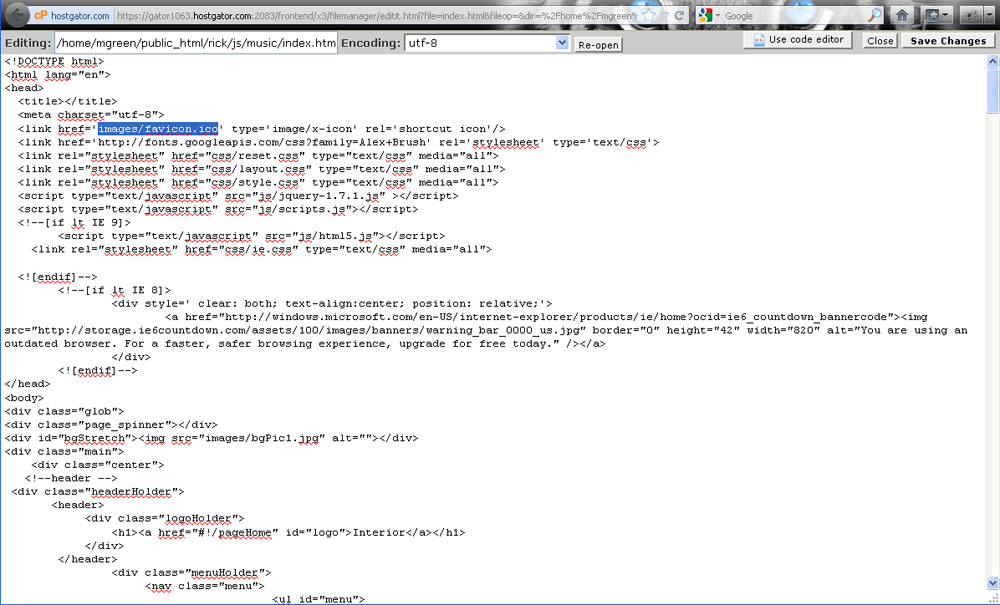Focus the browser URL address bar
This screenshot has width=1000, height=605.
(376, 15)
